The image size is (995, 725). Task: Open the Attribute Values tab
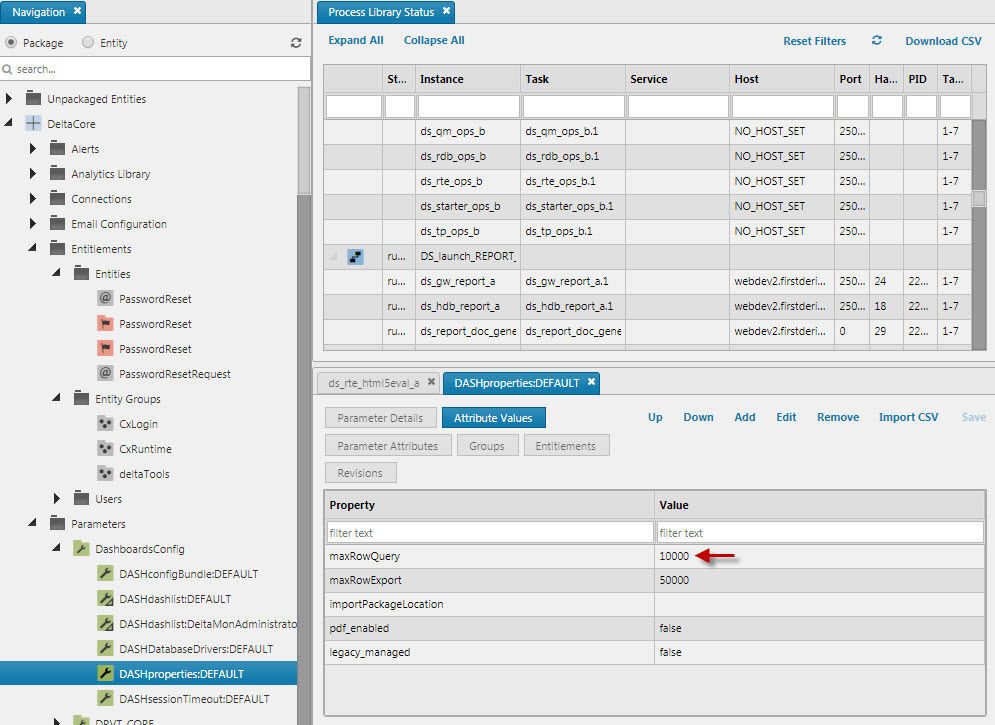click(x=493, y=418)
